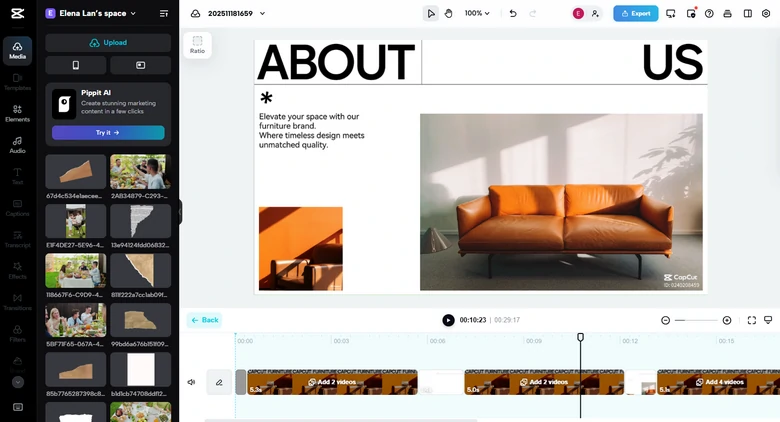The image size is (780, 422).
Task: Select media thumbnail 67d4c534e1aecee
Action: (x=76, y=172)
